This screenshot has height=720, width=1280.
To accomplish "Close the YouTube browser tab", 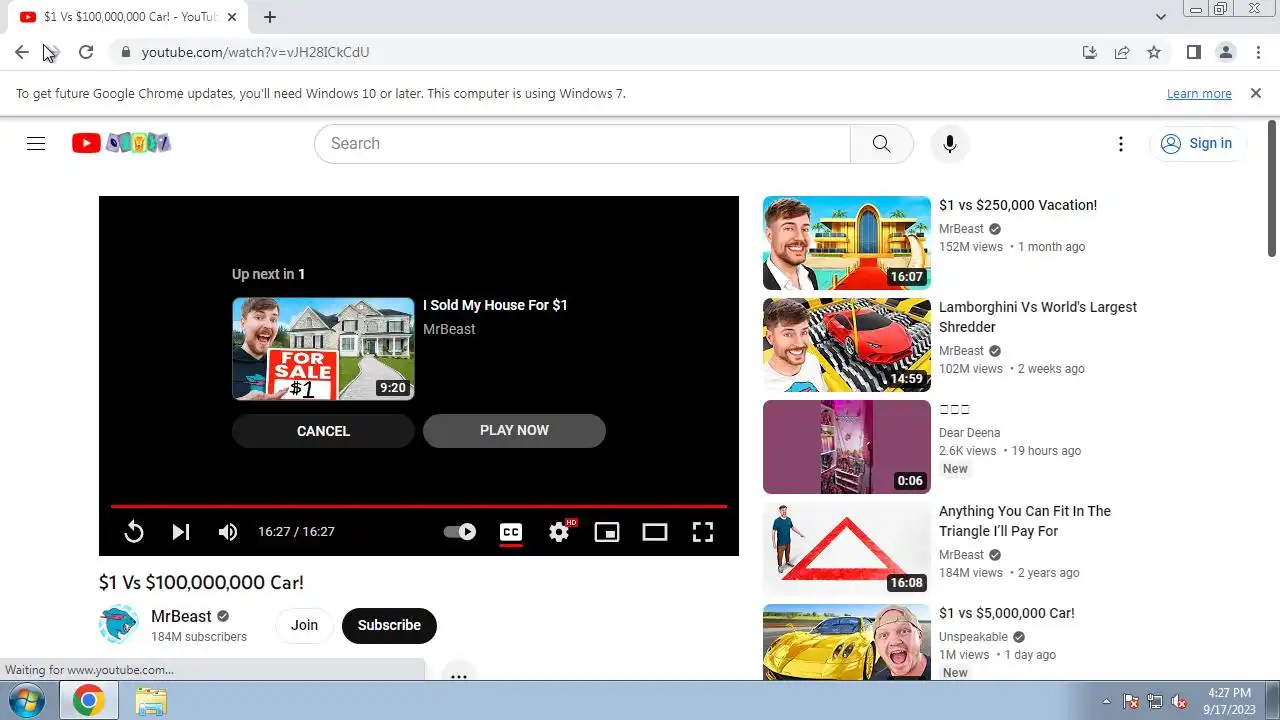I will (x=232, y=17).
